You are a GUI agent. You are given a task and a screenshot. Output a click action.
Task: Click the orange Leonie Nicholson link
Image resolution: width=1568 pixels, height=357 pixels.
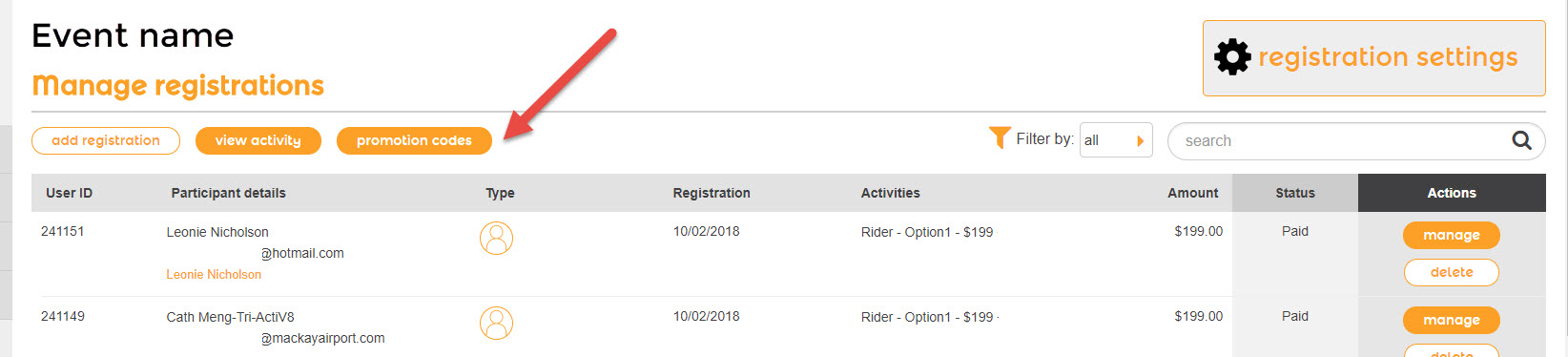point(214,274)
